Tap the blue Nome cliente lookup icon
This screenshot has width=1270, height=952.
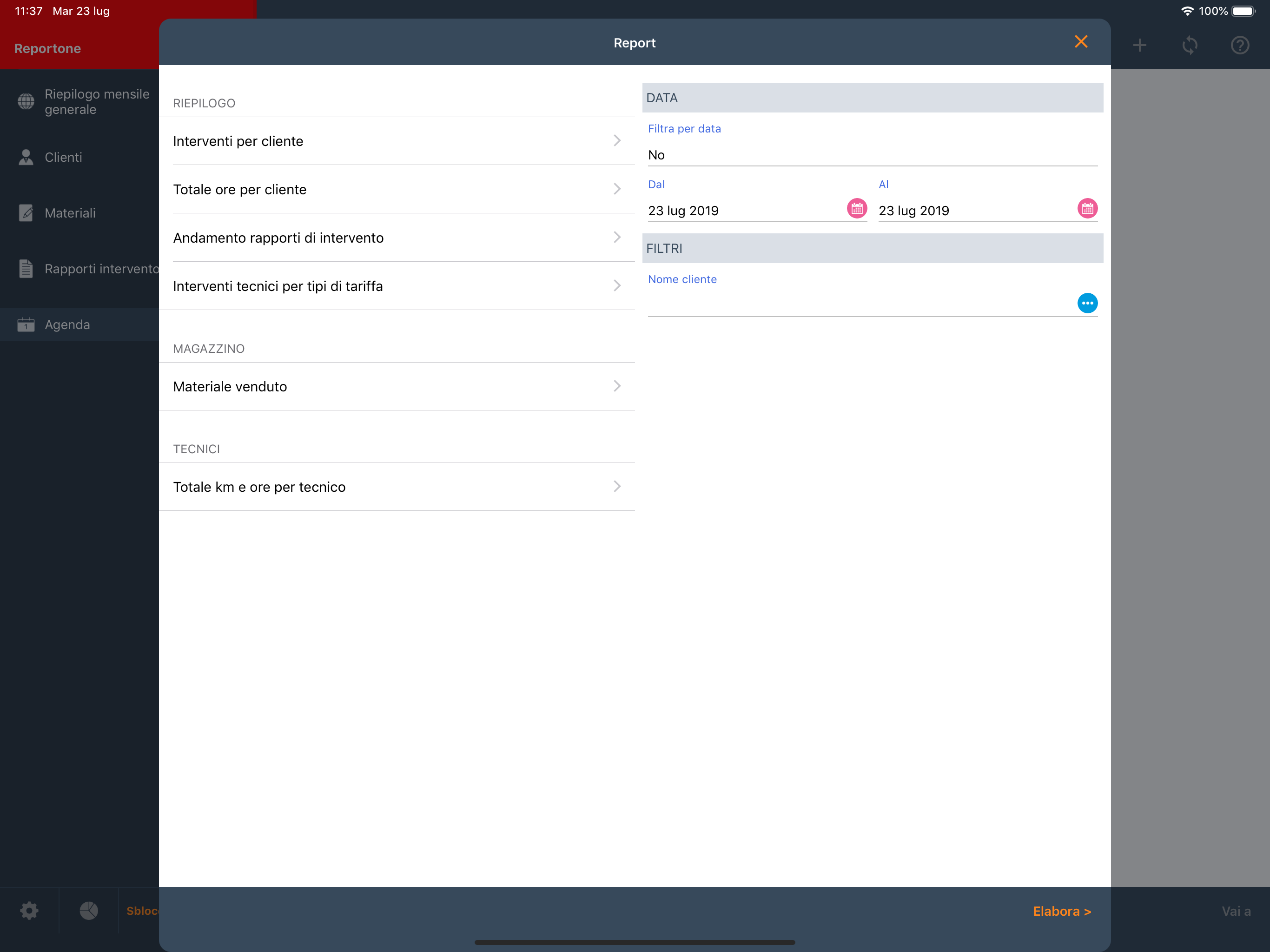pos(1087,303)
